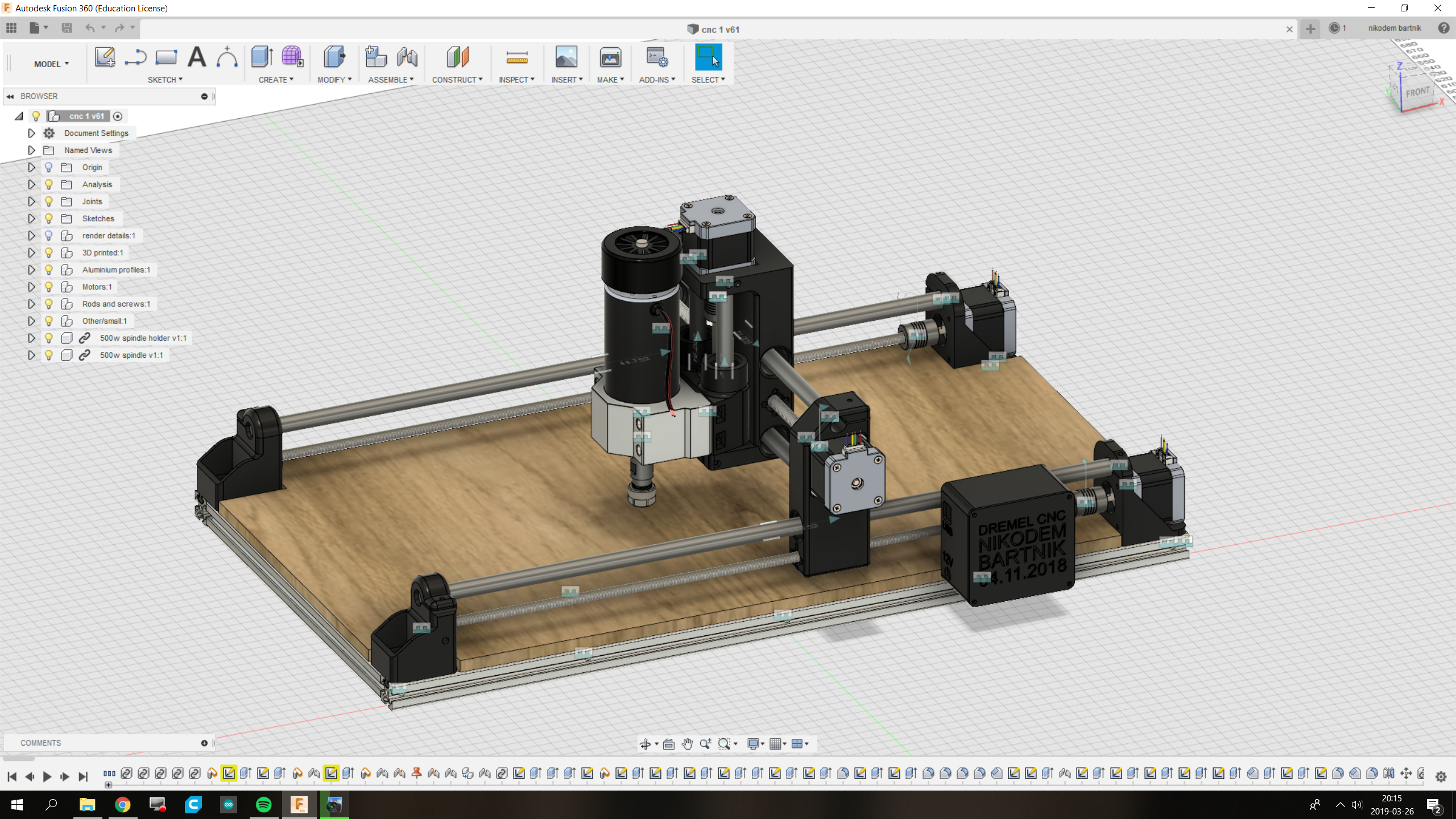Select the Extrude tool in Create
Image resolution: width=1456 pixels, height=819 pixels.
click(x=262, y=57)
